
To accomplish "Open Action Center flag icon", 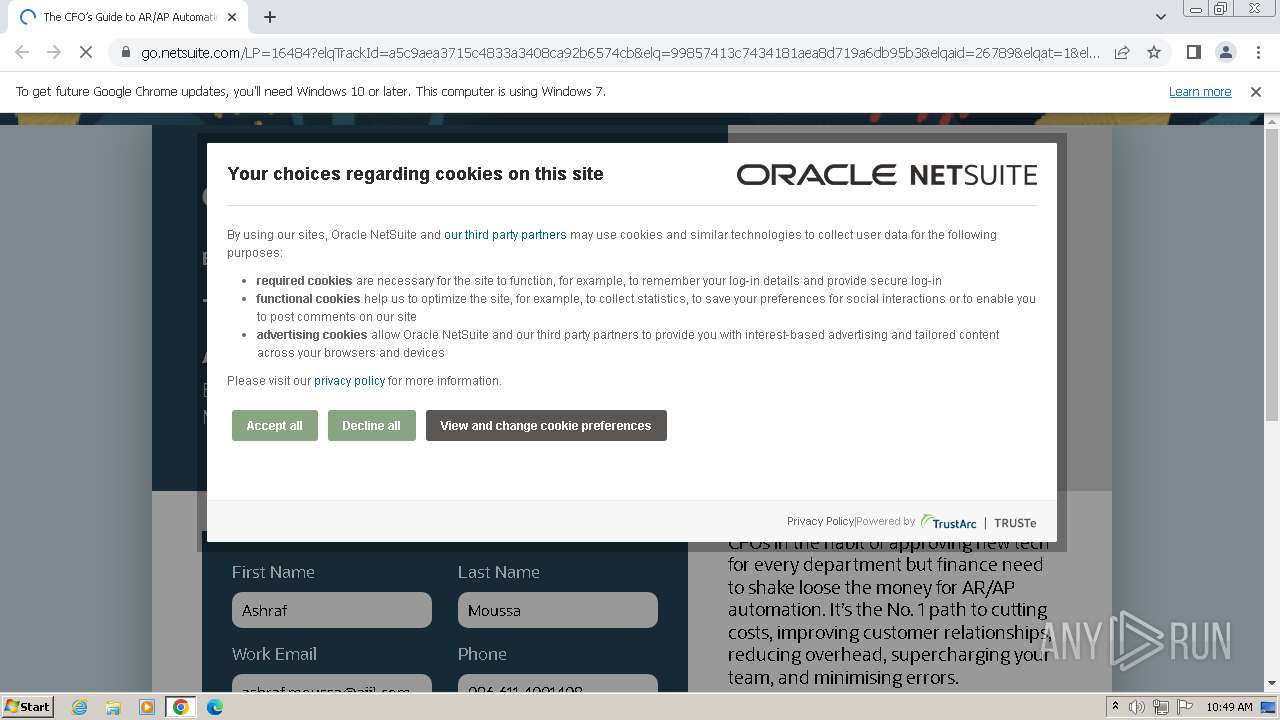I will 1185,707.
